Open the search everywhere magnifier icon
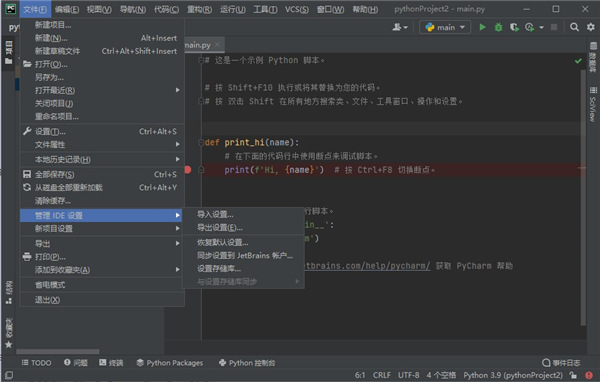600x382 pixels. 574,27
